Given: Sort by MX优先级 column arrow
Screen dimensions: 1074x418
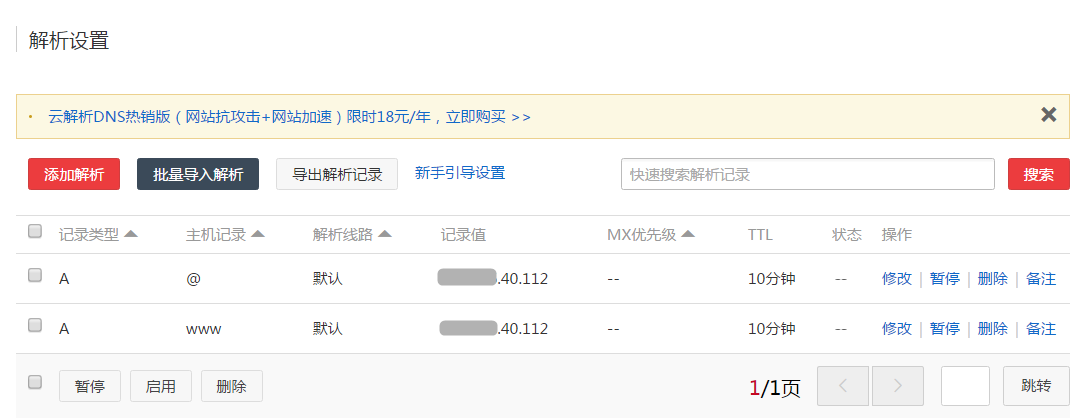Looking at the screenshot, I should tap(688, 234).
